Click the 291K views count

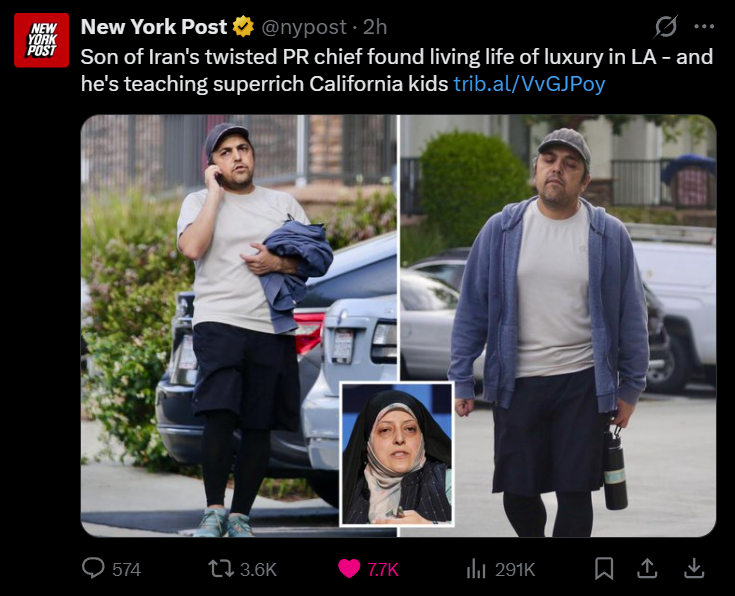pyautogui.click(x=515, y=569)
